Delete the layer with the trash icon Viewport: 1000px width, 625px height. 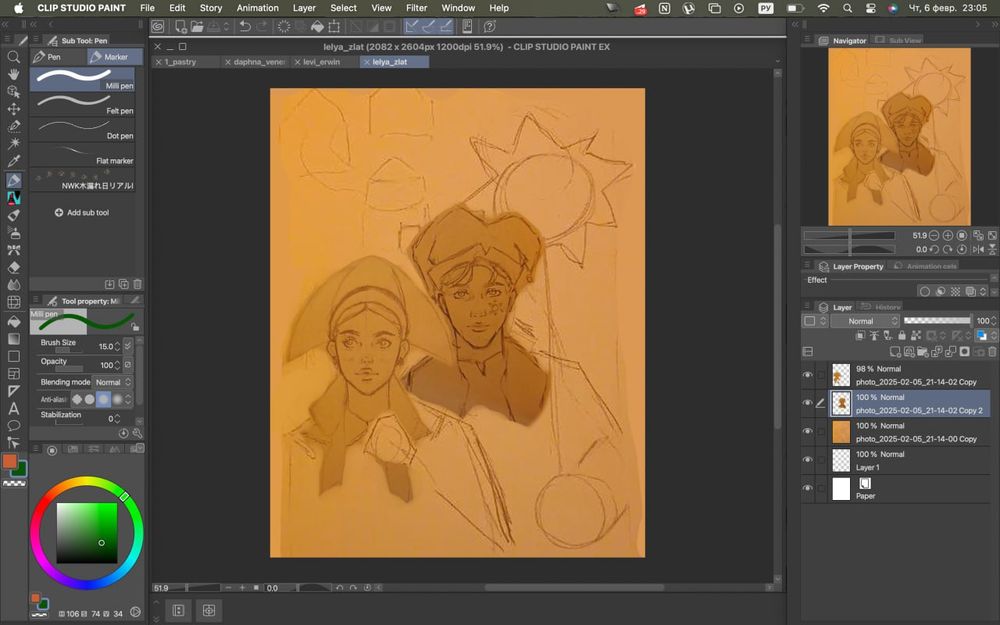(x=992, y=352)
